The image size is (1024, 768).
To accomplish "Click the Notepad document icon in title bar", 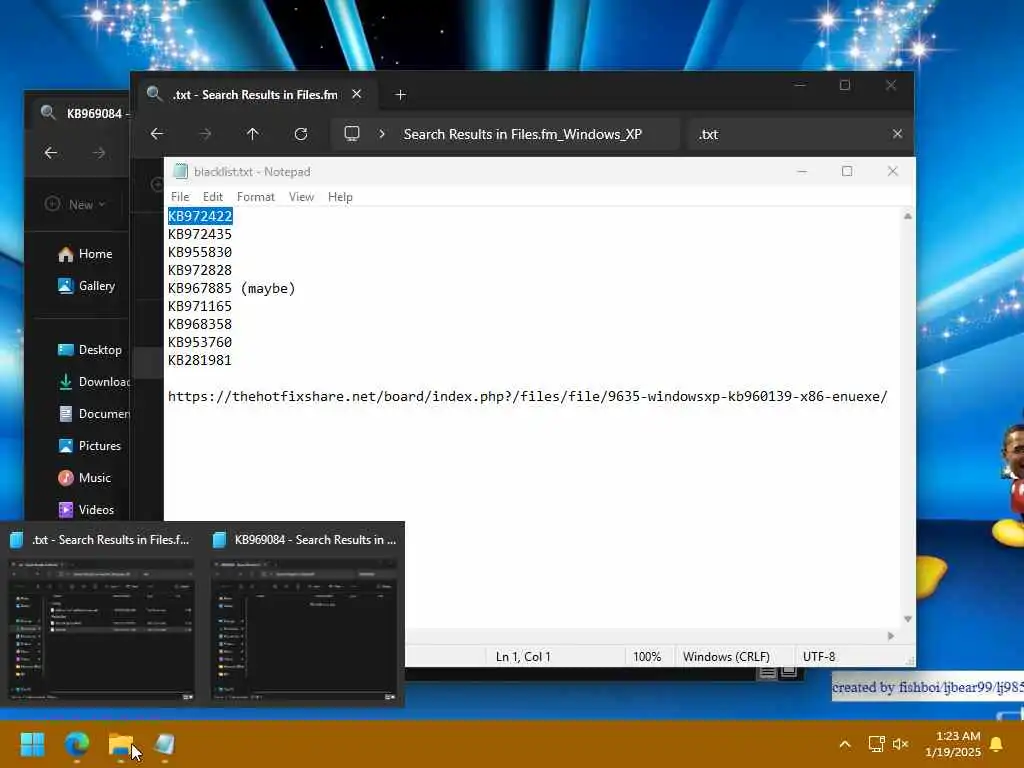I will 180,172.
